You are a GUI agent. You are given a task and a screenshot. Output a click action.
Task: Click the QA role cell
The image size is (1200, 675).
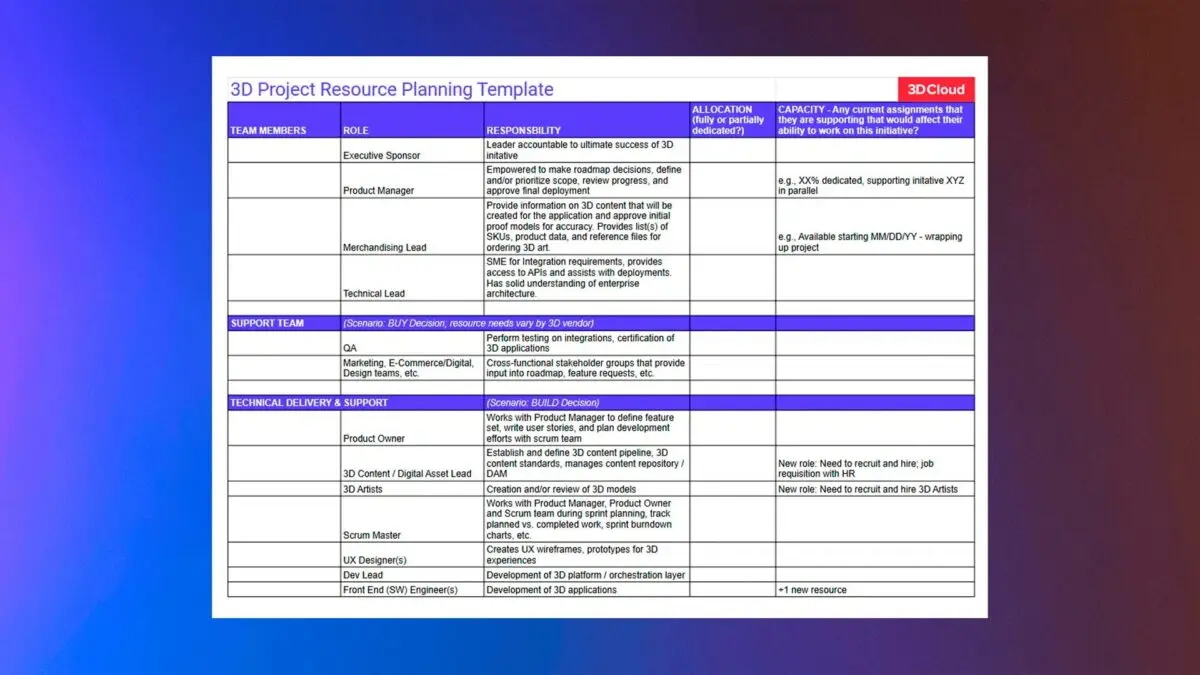(412, 343)
